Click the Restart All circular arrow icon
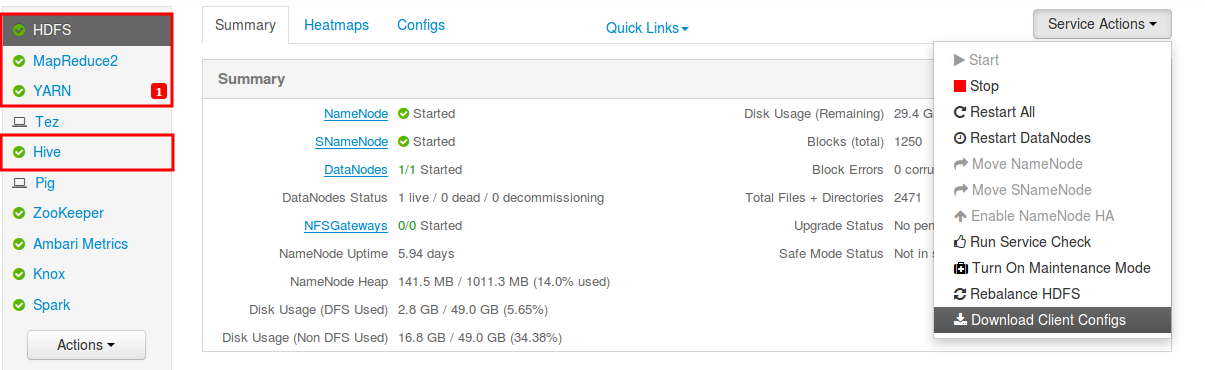 click(x=960, y=112)
